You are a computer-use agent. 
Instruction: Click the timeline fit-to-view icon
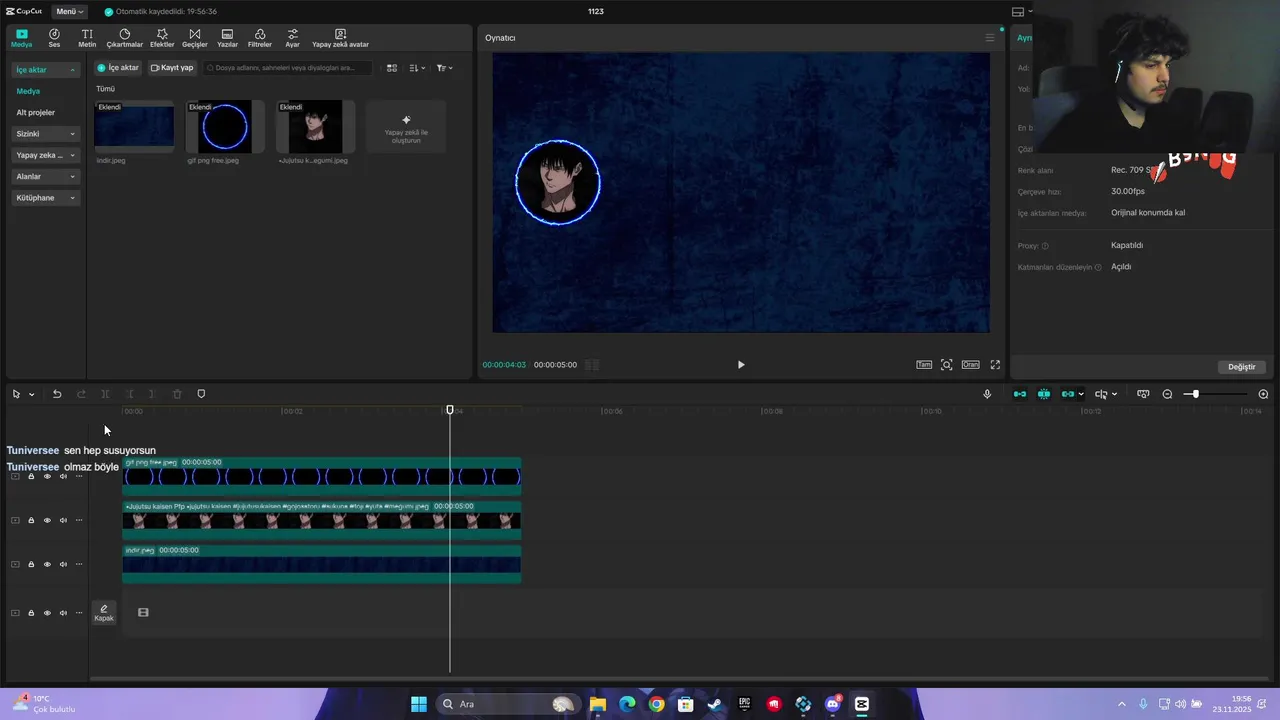1143,394
